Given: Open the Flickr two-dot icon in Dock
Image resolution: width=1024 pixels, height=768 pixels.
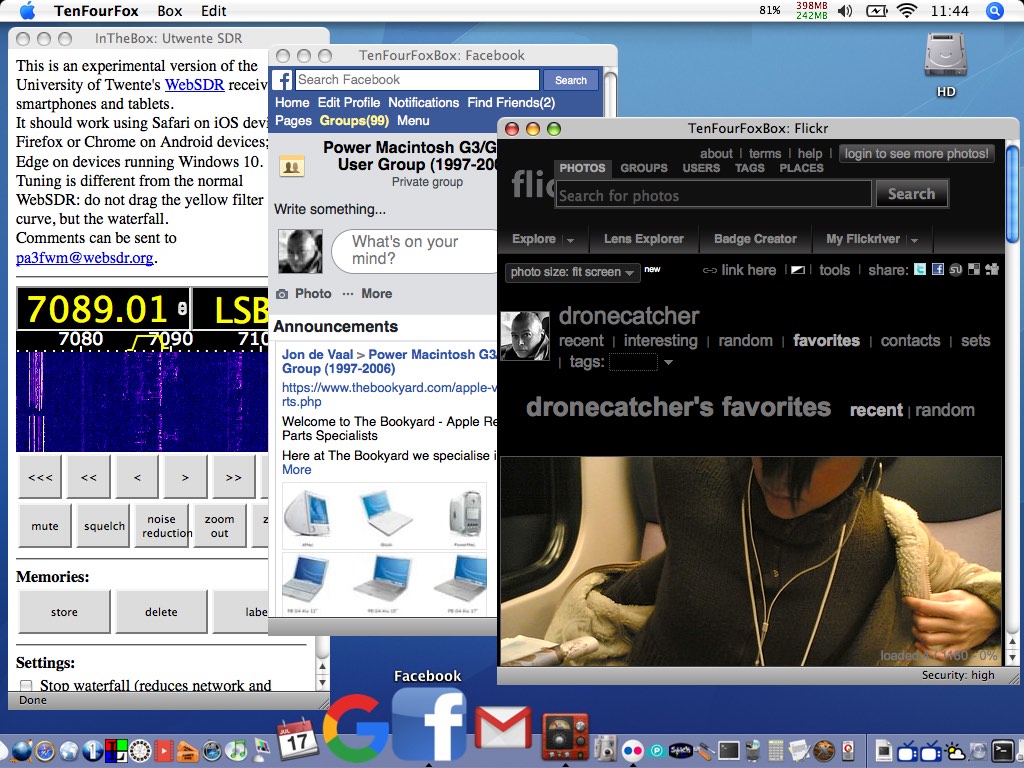Looking at the screenshot, I should [632, 751].
